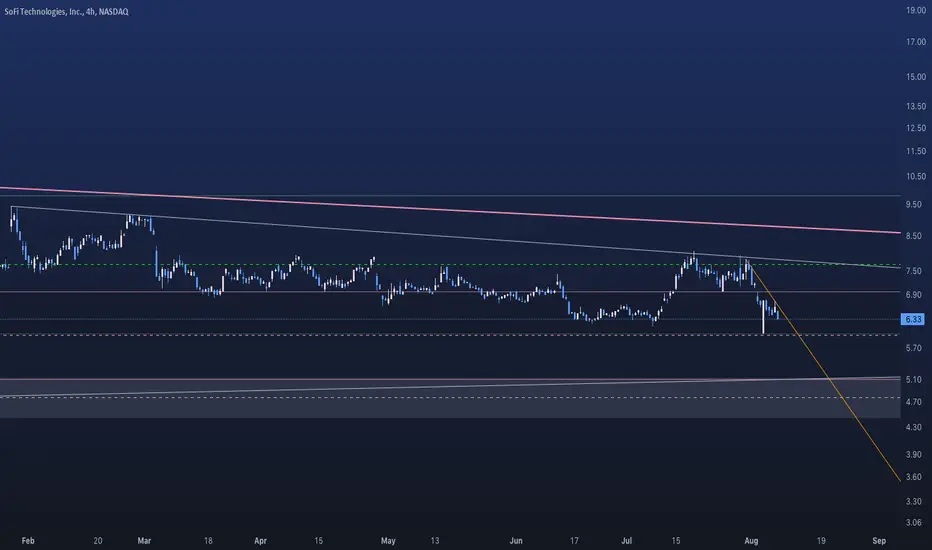This screenshot has height=550, width=932.
Task: Select the 10.50 price axis label
Action: (x=916, y=176)
